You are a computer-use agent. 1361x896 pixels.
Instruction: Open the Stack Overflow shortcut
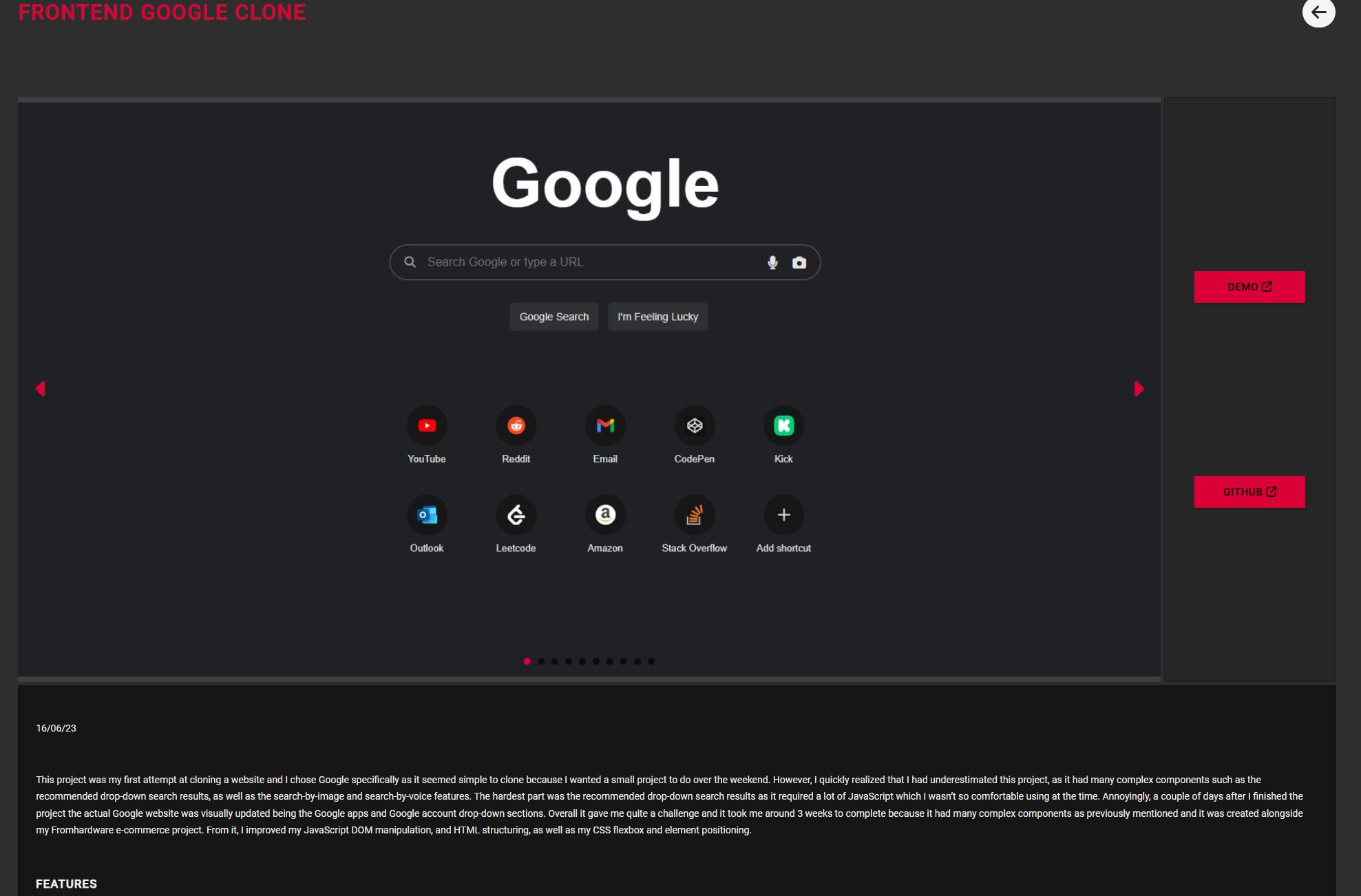click(x=694, y=524)
